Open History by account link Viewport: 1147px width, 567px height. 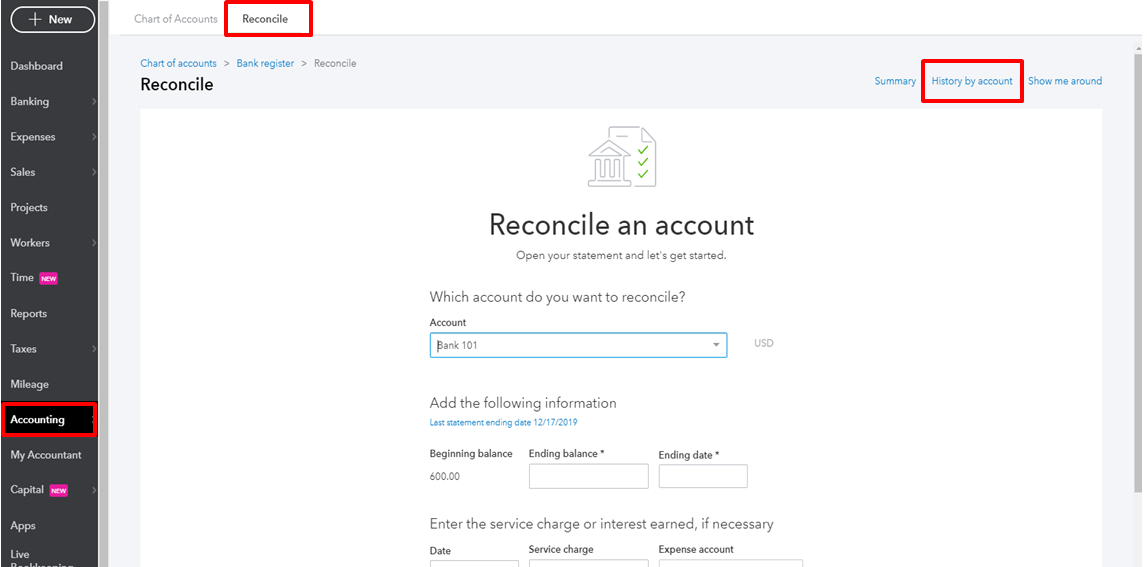pos(972,81)
